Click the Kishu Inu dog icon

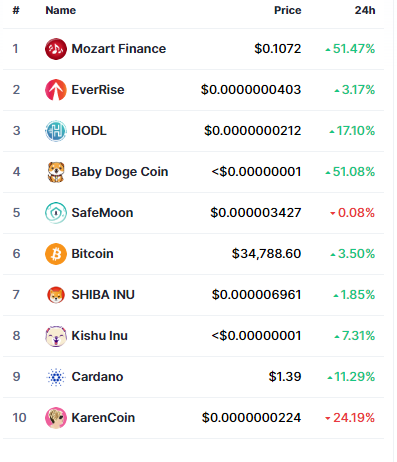coord(56,336)
